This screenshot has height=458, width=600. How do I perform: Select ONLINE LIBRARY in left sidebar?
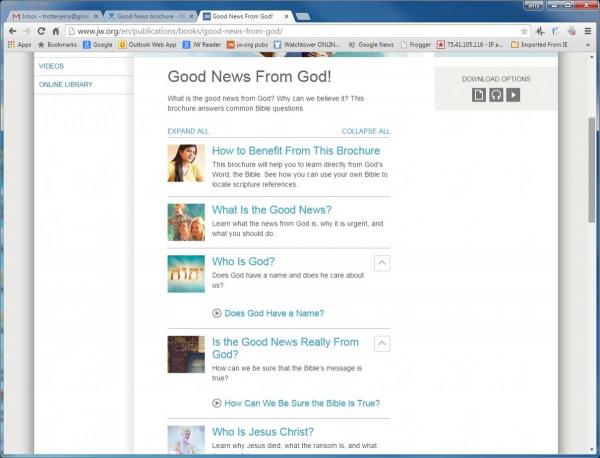[x=66, y=85]
